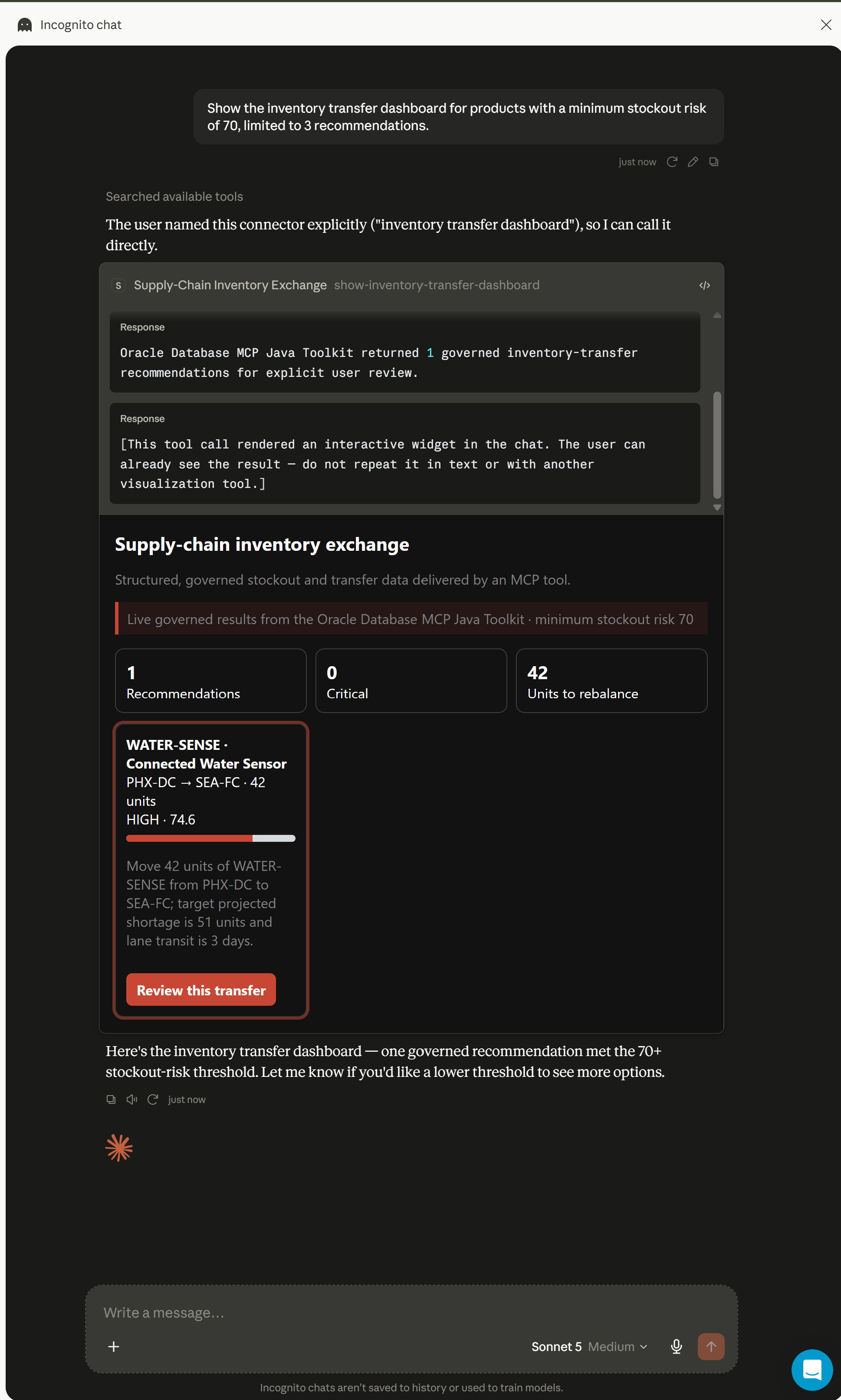Click 'show-inventory-transfer-dashboard' tool name
This screenshot has width=841, height=1400.
click(x=437, y=285)
